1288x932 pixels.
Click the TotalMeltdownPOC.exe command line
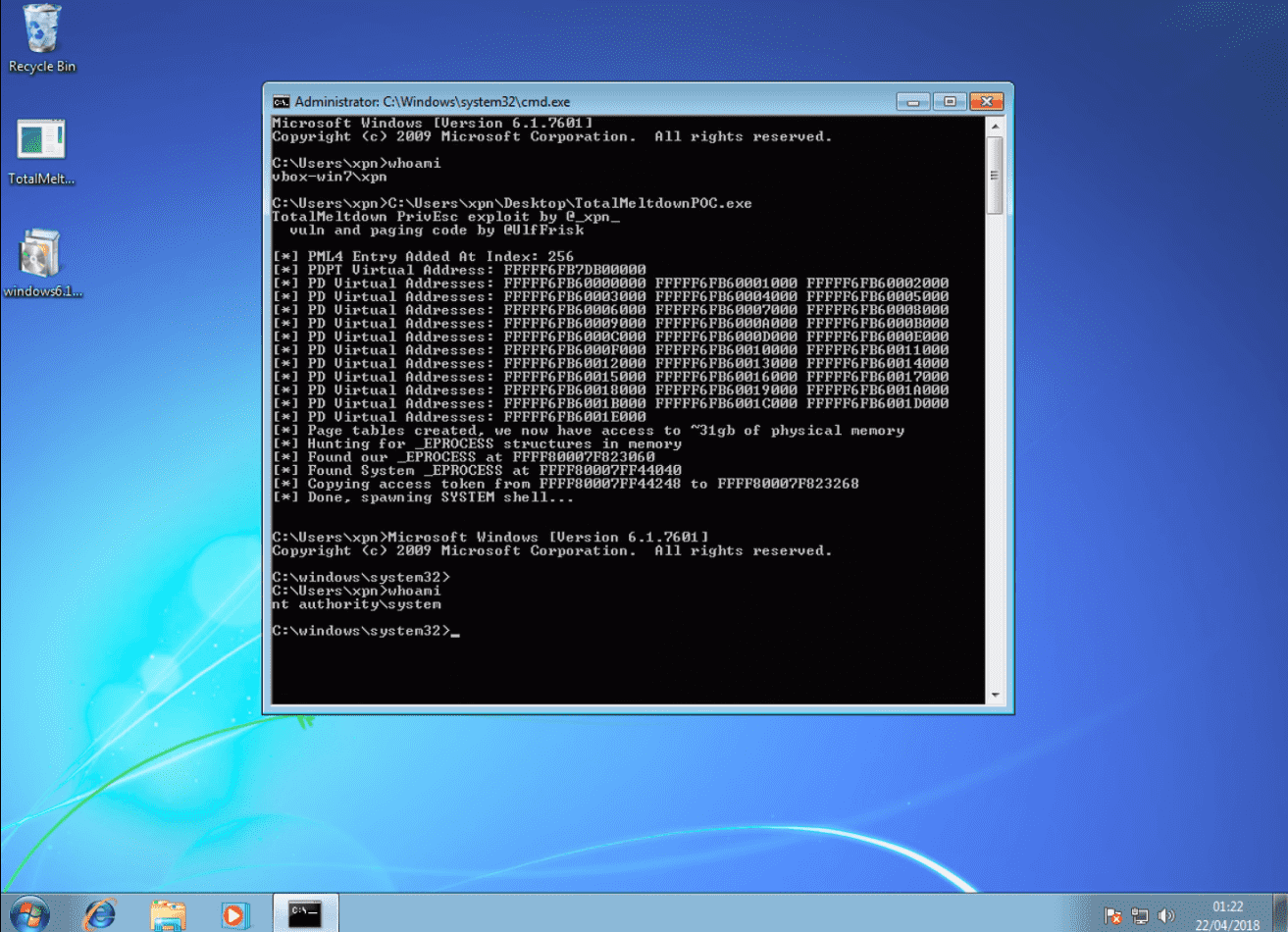[x=512, y=203]
